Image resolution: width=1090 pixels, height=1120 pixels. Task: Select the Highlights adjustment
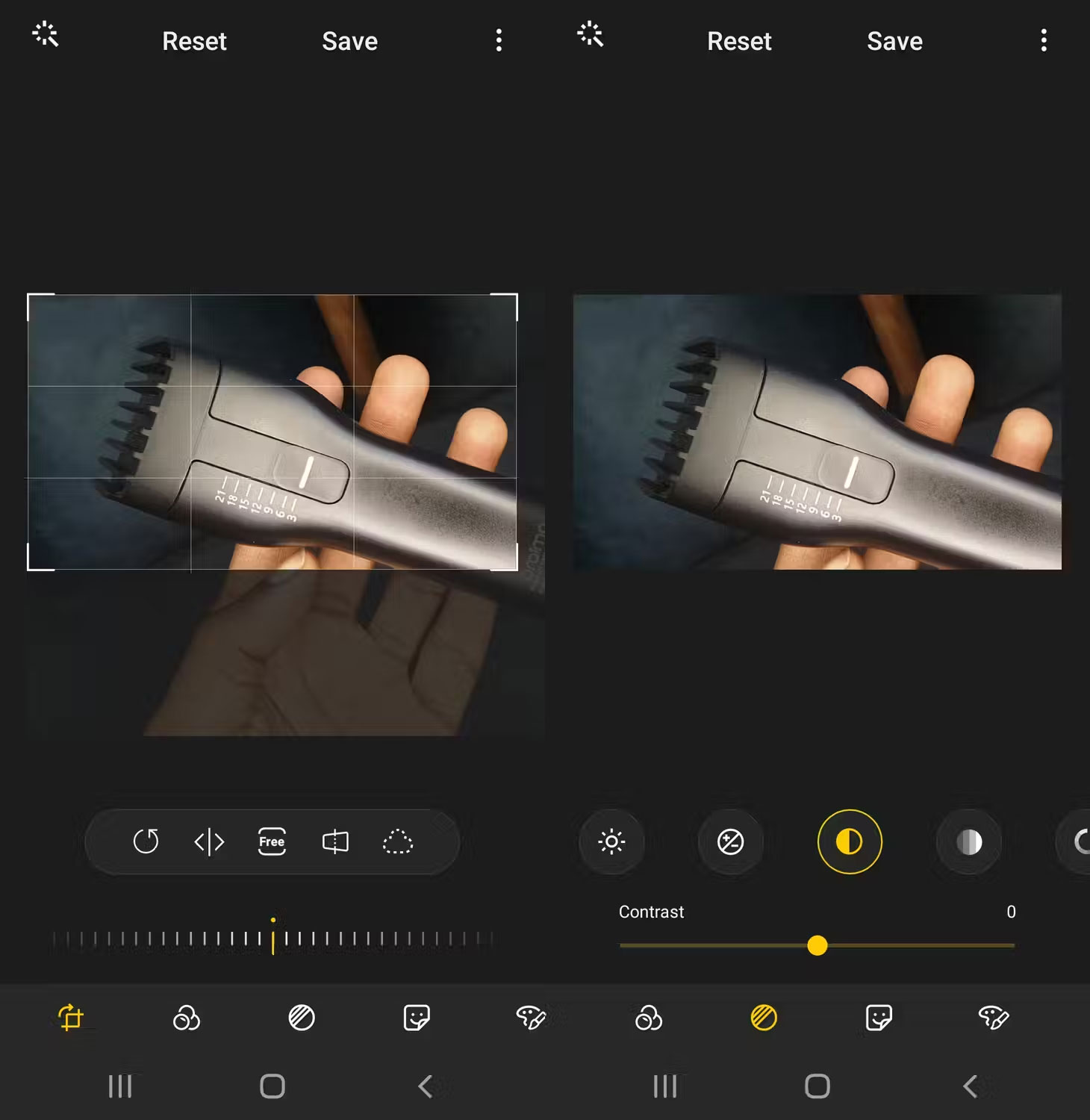[x=968, y=841]
